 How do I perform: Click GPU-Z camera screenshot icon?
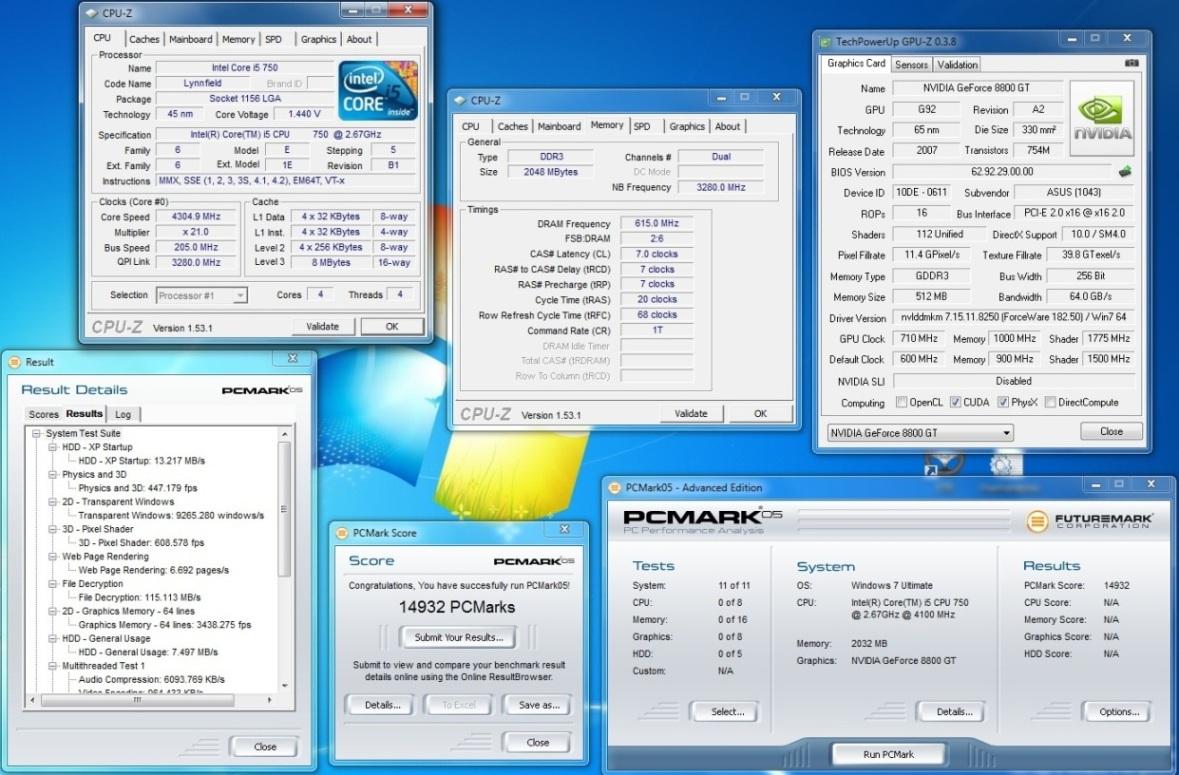(x=1131, y=63)
